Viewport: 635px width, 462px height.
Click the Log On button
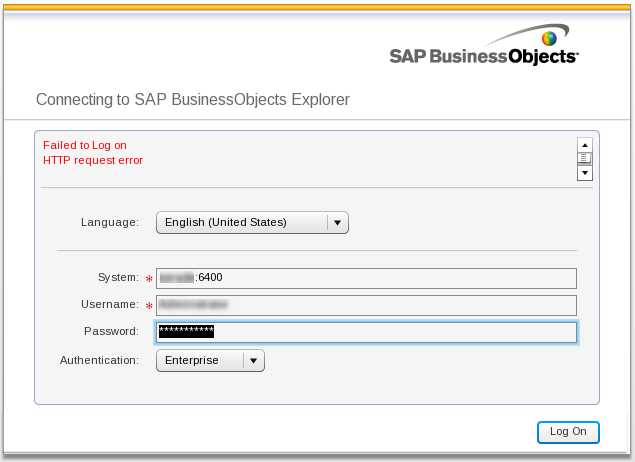coord(568,432)
